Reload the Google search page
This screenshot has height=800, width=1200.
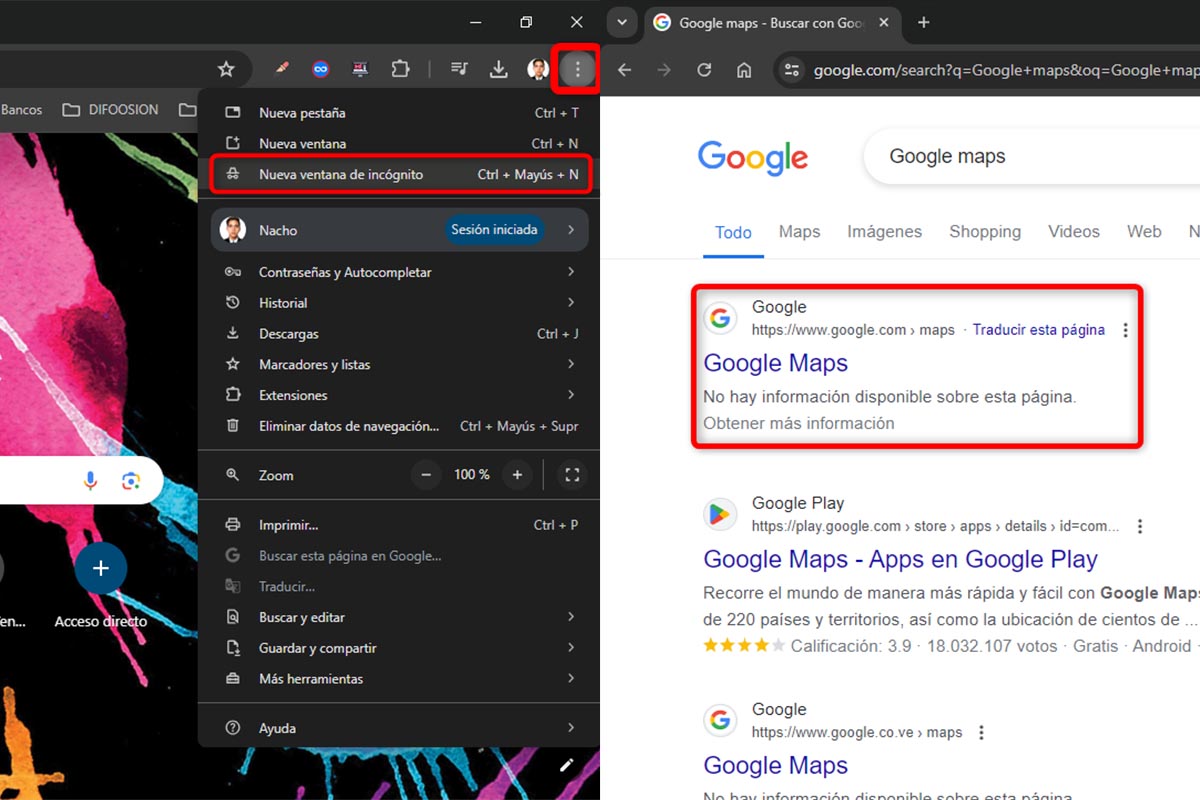tap(704, 70)
